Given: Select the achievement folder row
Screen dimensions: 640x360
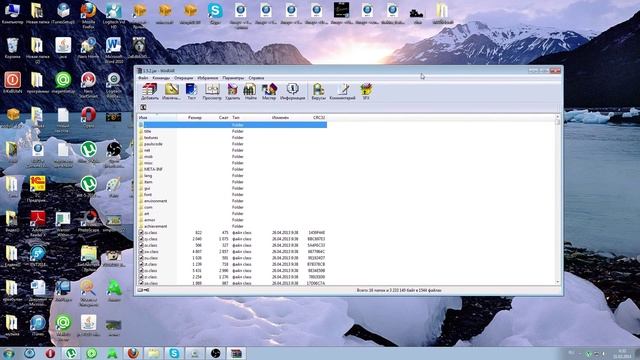Looking at the screenshot, I should point(232,226).
